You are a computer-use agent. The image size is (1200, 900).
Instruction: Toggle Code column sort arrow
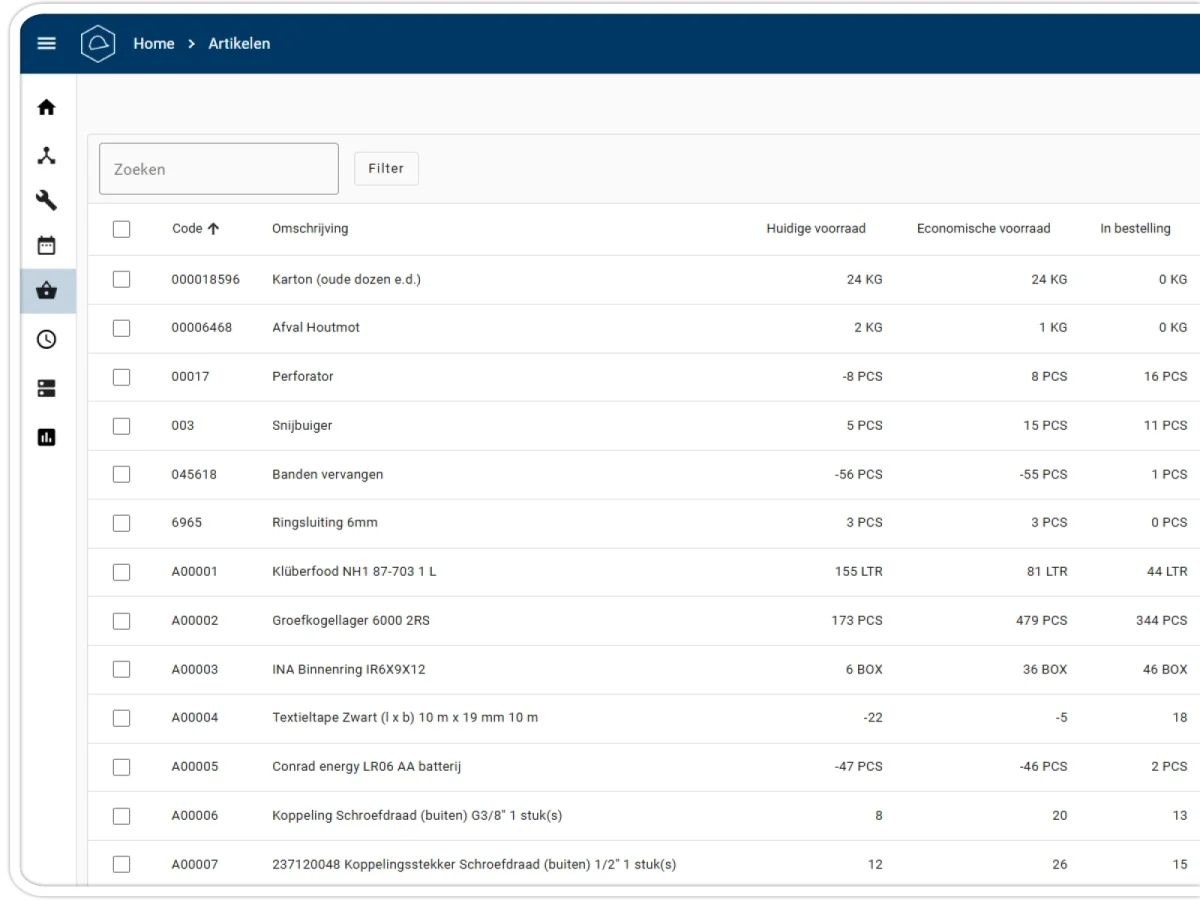[x=213, y=229]
